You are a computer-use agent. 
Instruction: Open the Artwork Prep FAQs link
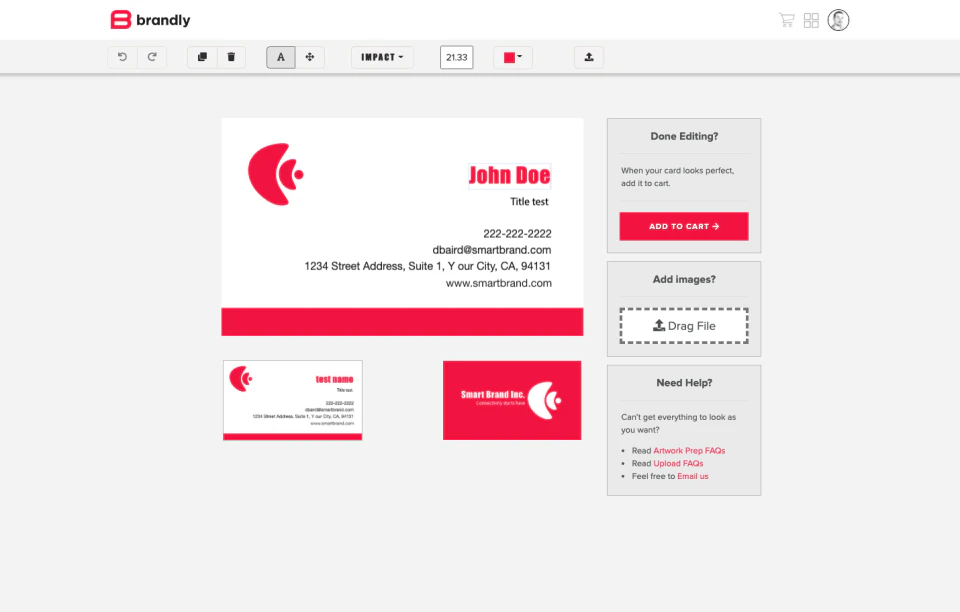[688, 450]
